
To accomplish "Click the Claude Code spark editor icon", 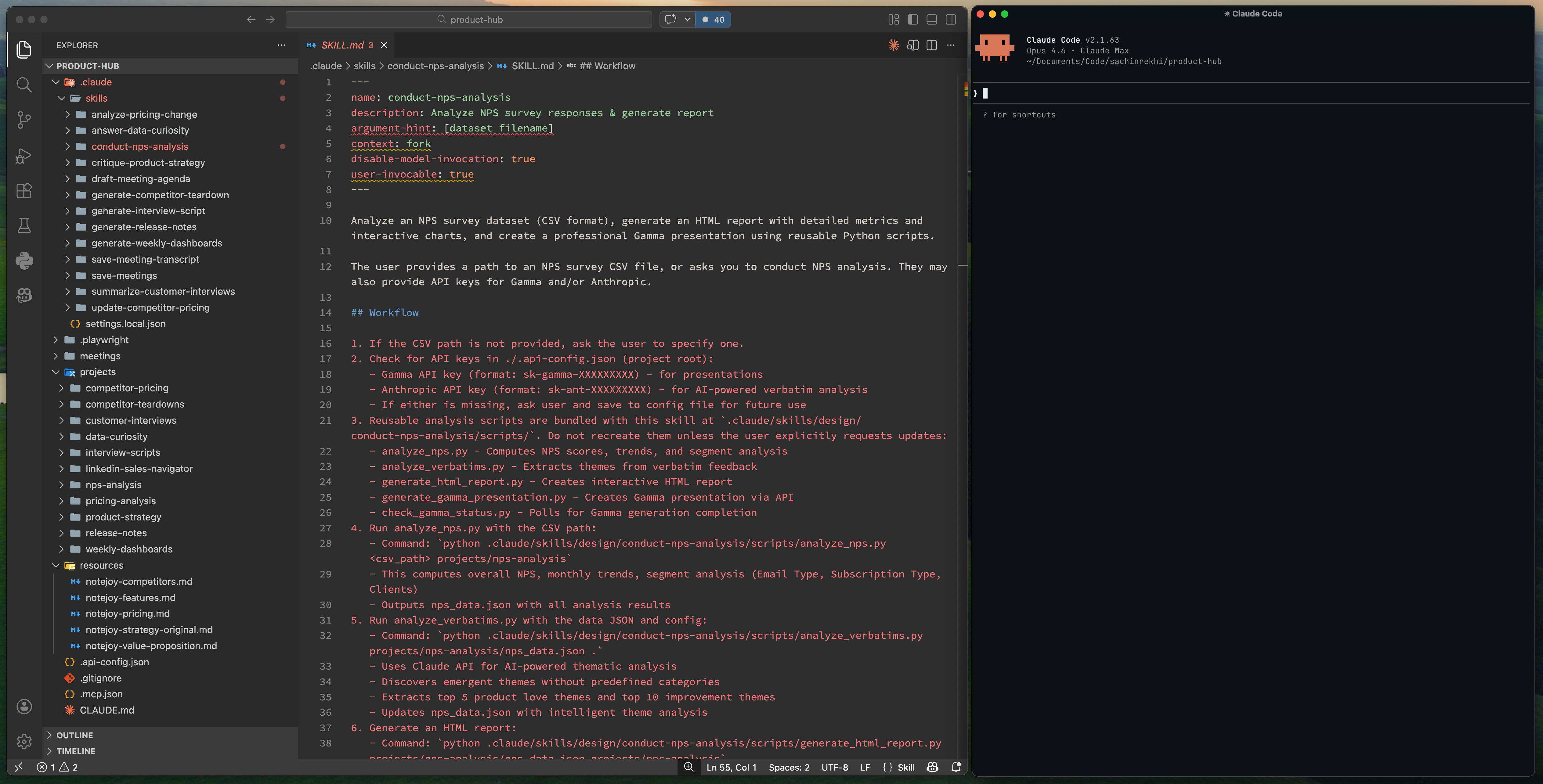I will click(893, 45).
